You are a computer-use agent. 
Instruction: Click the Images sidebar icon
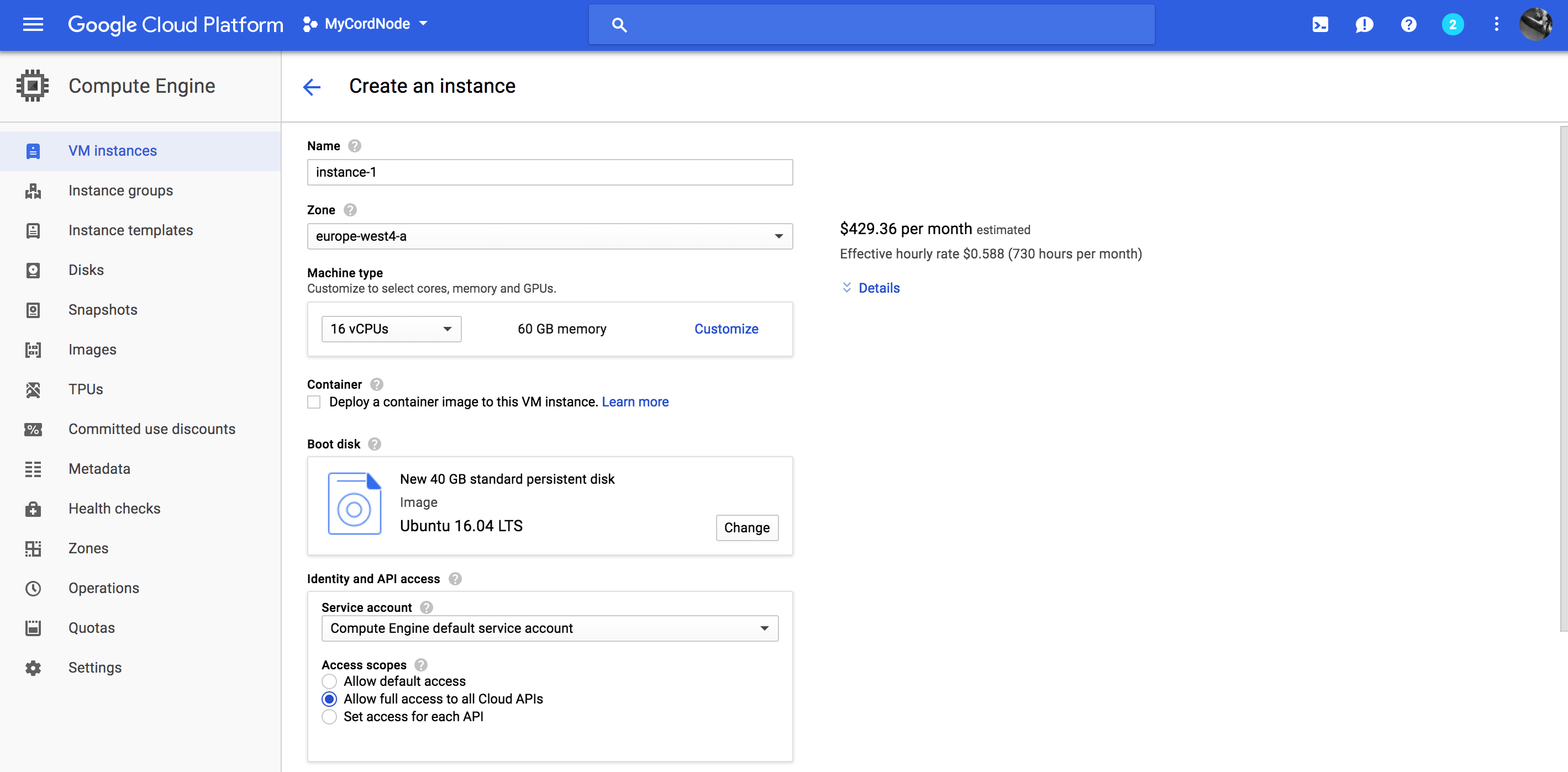[x=33, y=350]
